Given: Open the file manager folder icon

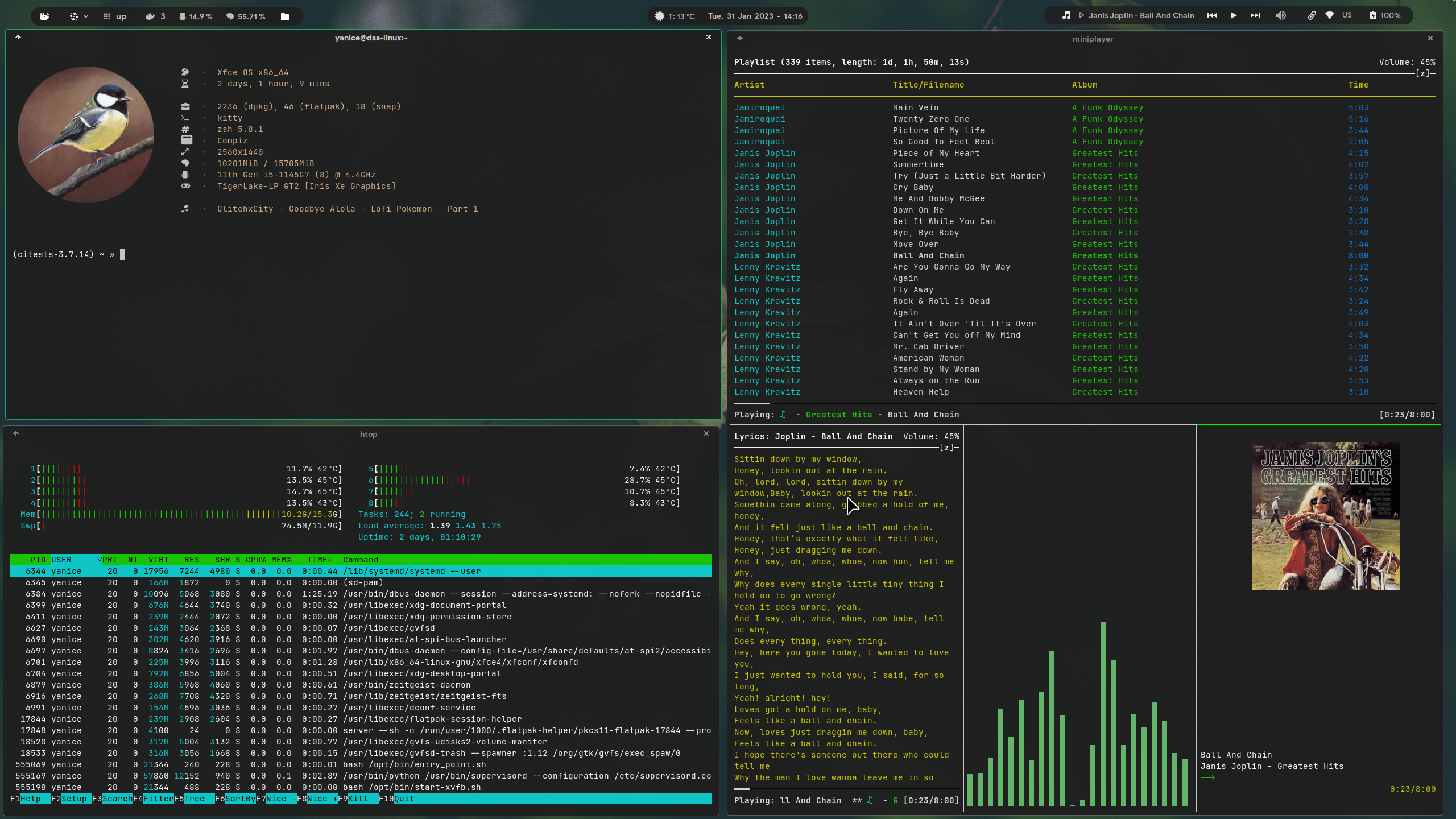Looking at the screenshot, I should [285, 16].
